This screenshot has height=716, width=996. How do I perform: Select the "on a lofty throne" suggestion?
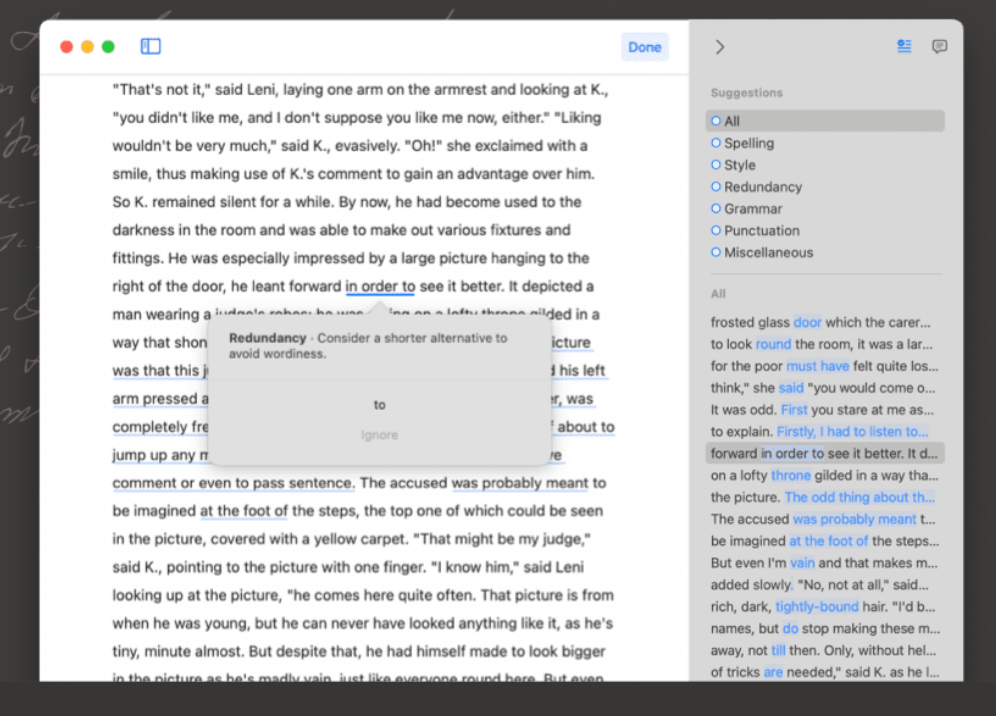click(x=824, y=476)
